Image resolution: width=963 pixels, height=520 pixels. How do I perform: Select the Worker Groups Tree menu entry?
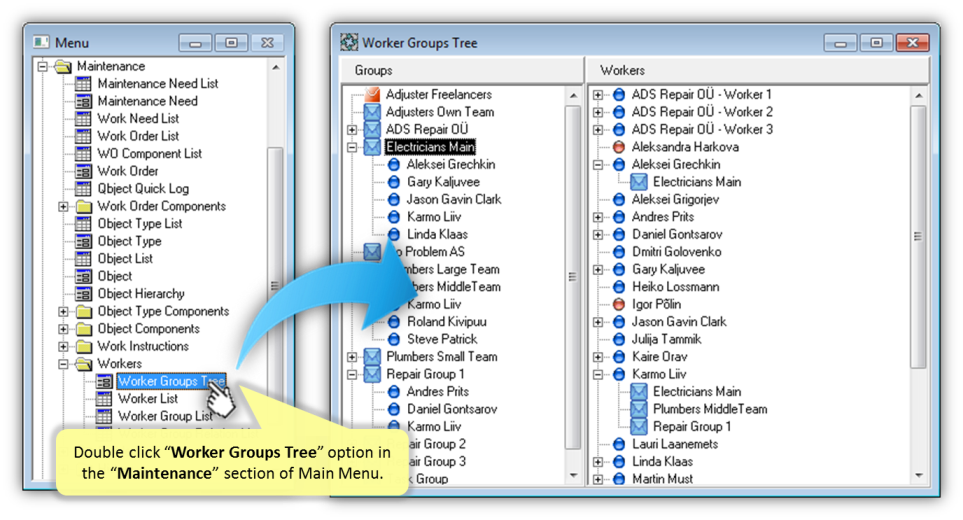tap(171, 381)
